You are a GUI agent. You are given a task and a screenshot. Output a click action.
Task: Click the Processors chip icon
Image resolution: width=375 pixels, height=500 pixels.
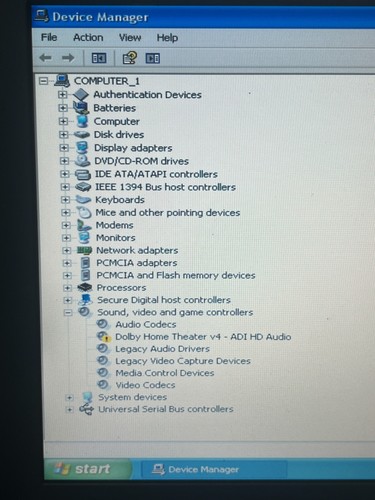pyautogui.click(x=85, y=287)
